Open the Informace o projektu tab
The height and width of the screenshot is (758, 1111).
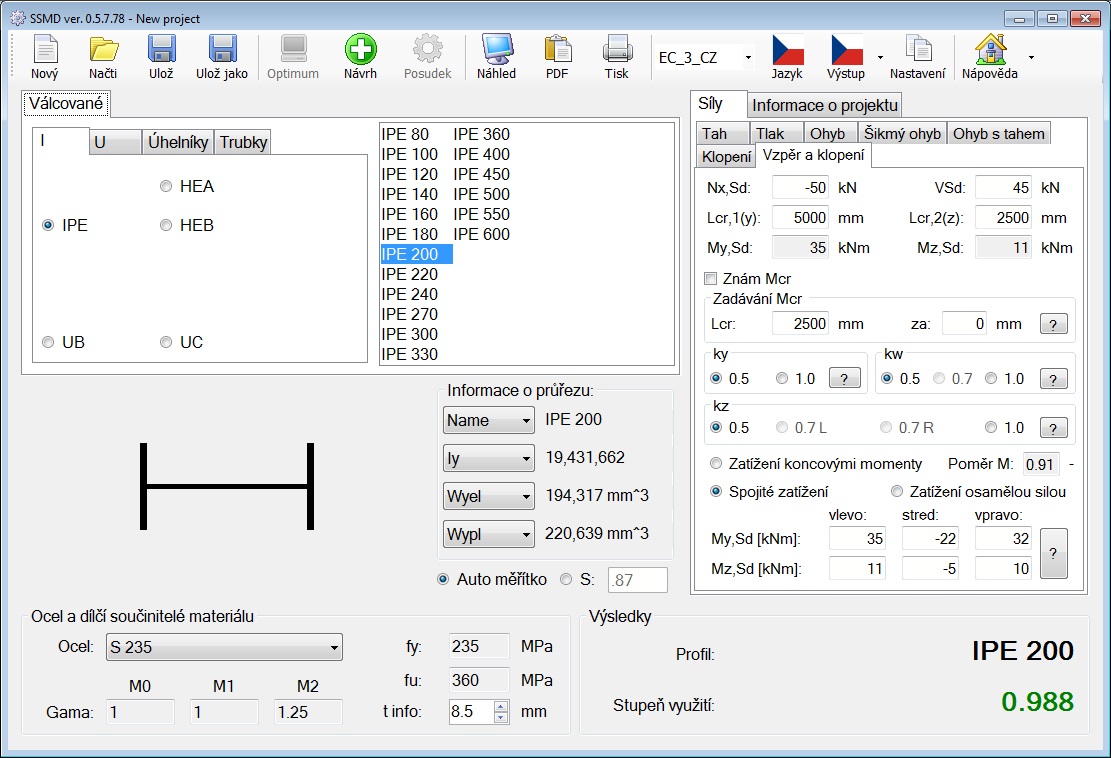825,105
